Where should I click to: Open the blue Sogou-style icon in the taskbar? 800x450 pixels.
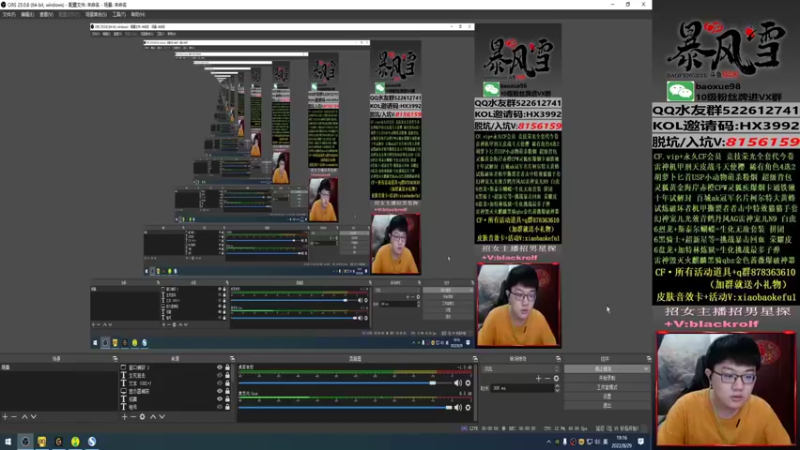click(x=92, y=442)
